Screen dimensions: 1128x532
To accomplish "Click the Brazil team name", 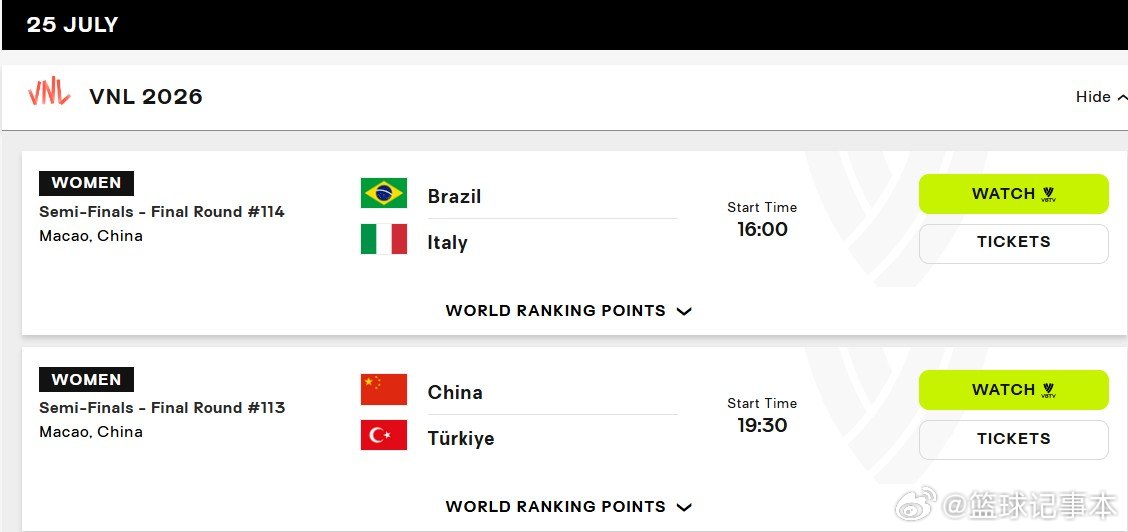I will click(454, 196).
